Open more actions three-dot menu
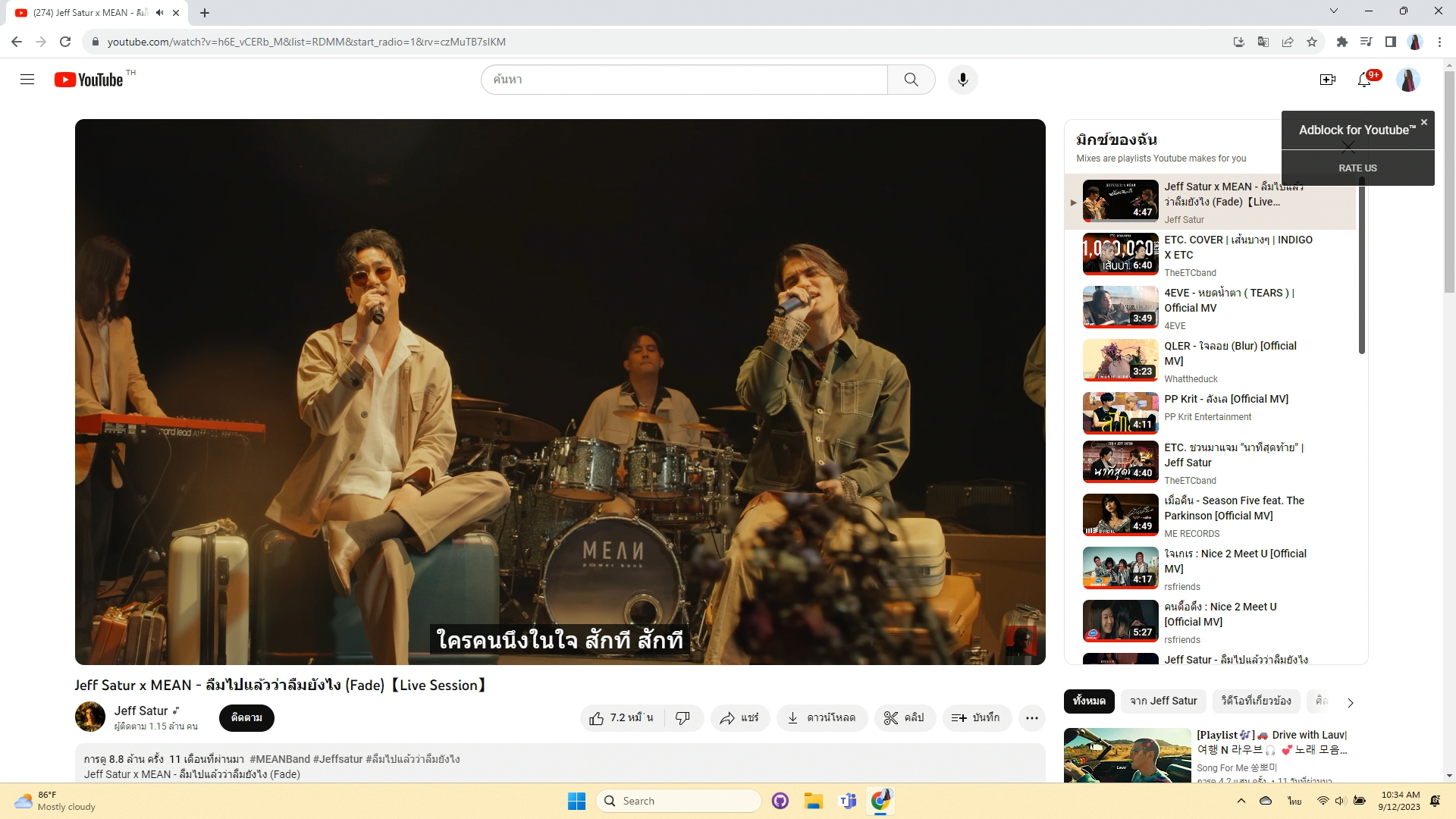This screenshot has width=1456, height=819. click(x=1032, y=718)
